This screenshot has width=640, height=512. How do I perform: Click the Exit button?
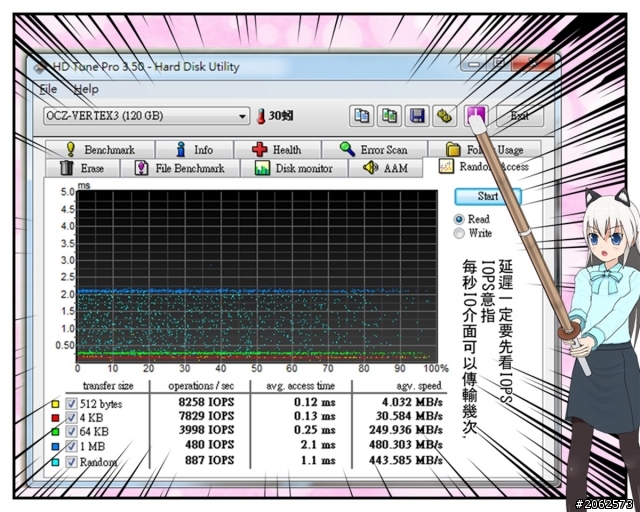click(x=520, y=116)
